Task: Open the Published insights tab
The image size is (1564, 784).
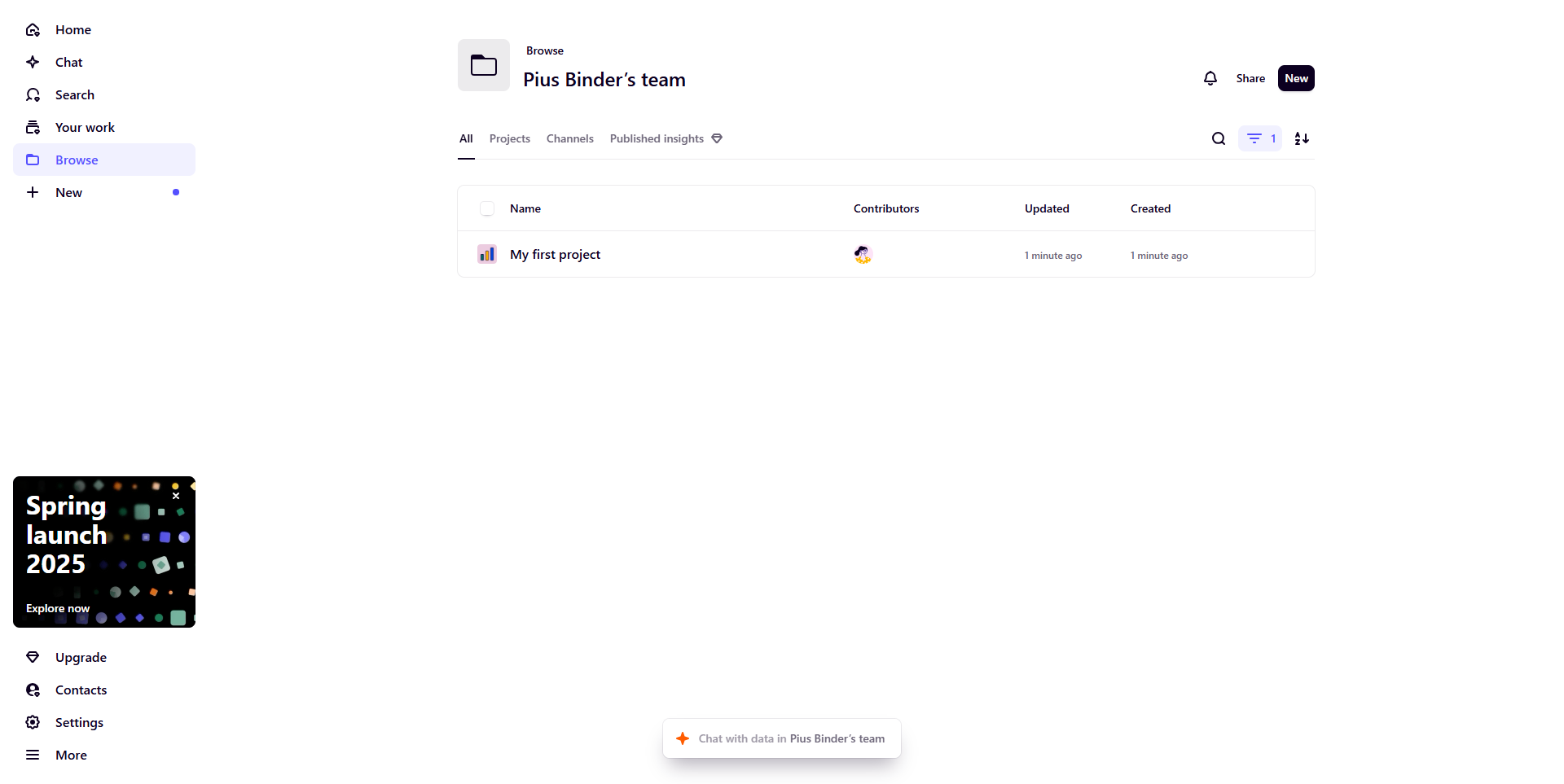Action: [657, 138]
